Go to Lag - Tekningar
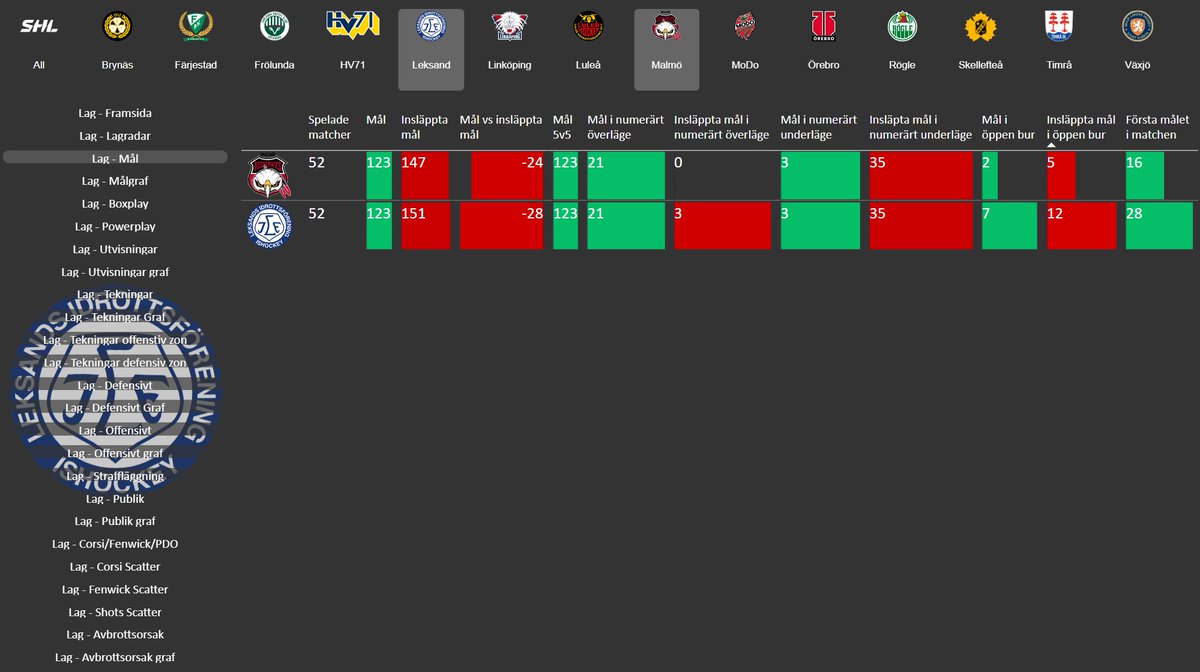This screenshot has width=1200, height=672. [x=115, y=294]
